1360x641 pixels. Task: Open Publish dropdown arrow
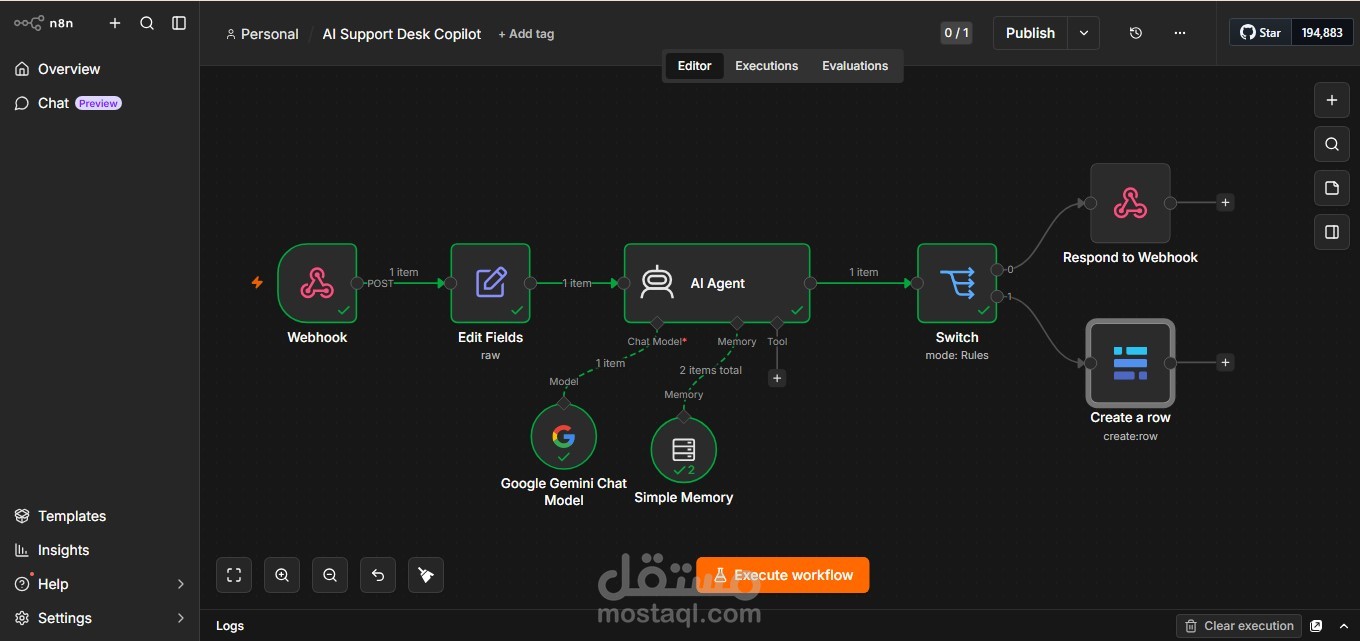[x=1084, y=33]
